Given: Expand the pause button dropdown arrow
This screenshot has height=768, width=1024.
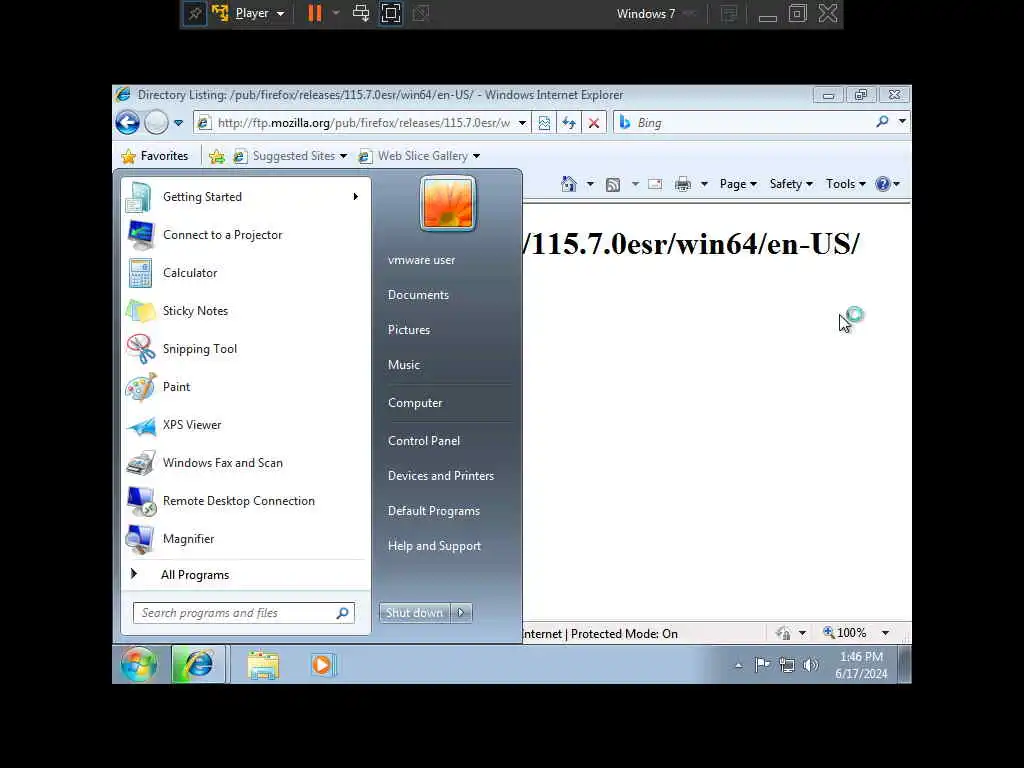Looking at the screenshot, I should point(336,13).
